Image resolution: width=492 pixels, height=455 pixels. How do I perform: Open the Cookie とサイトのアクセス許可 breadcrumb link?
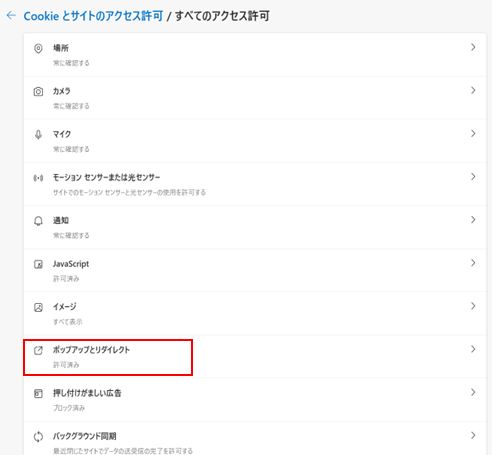tap(93, 16)
